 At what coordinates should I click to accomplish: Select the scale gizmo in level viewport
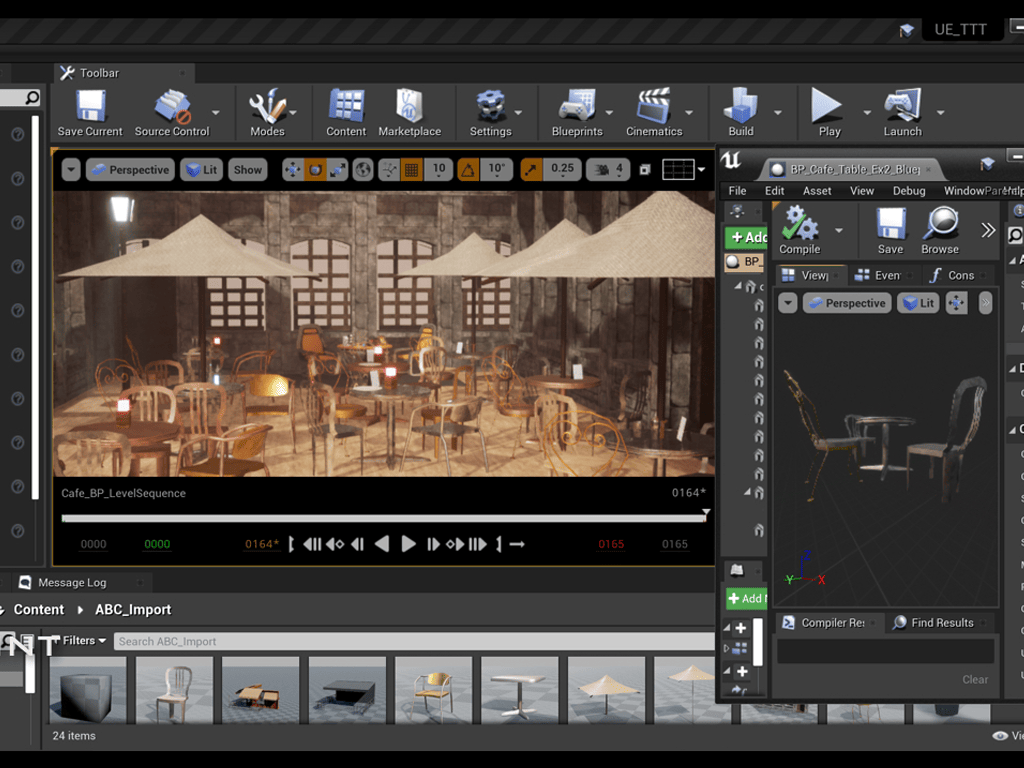(338, 170)
